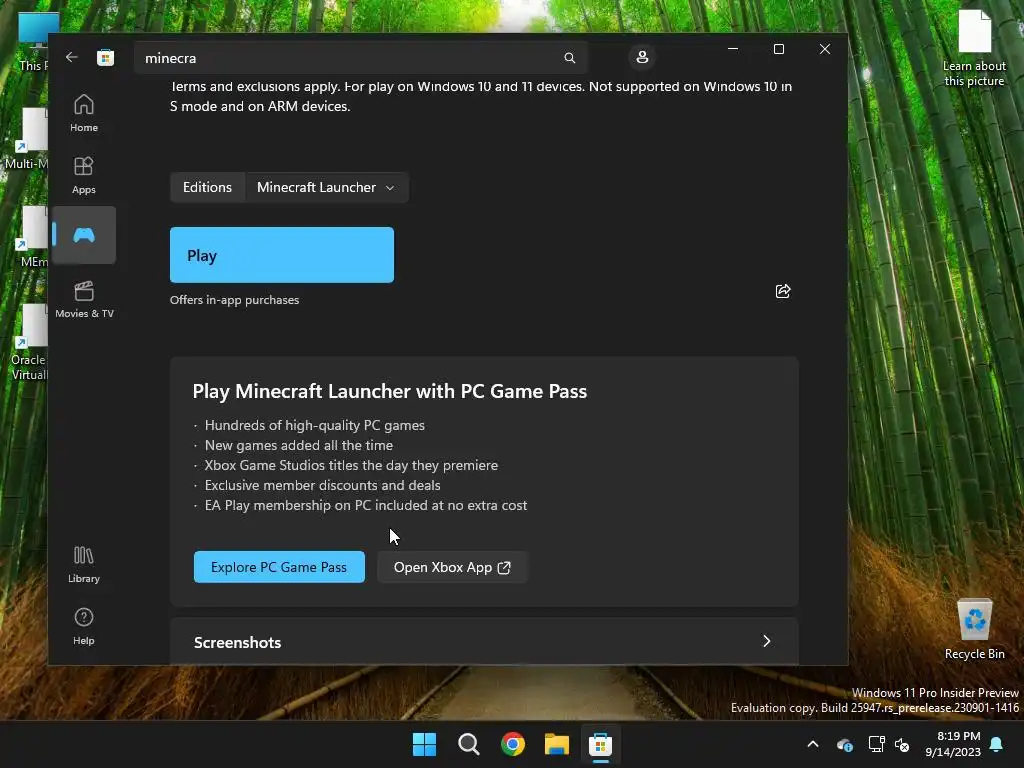Open the user account profile icon
The height and width of the screenshot is (768, 1024).
click(x=642, y=57)
